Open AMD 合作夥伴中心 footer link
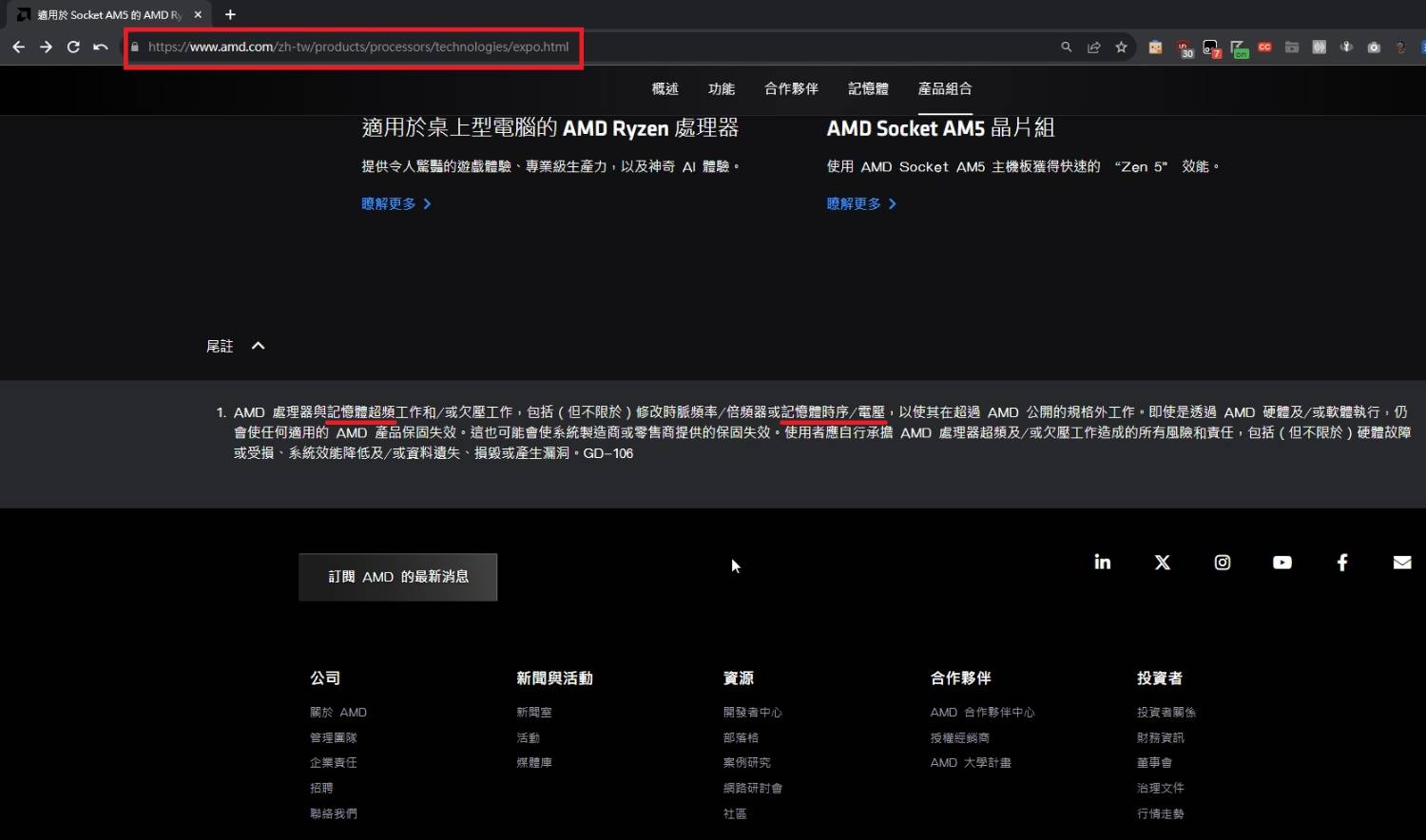The width and height of the screenshot is (1426, 840). [x=982, y=712]
